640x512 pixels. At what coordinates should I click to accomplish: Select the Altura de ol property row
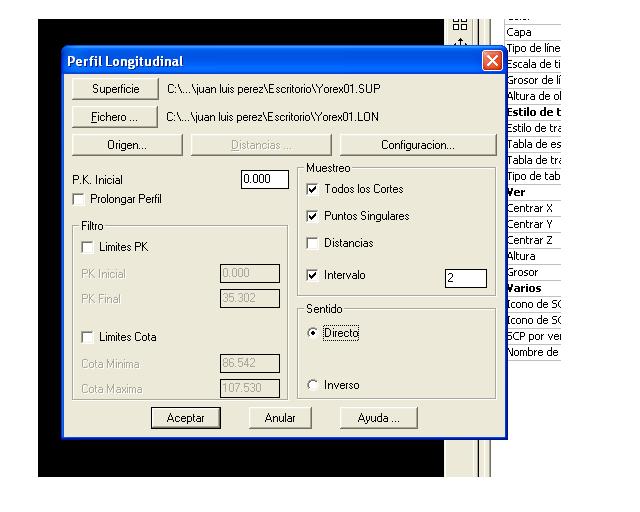coord(533,96)
